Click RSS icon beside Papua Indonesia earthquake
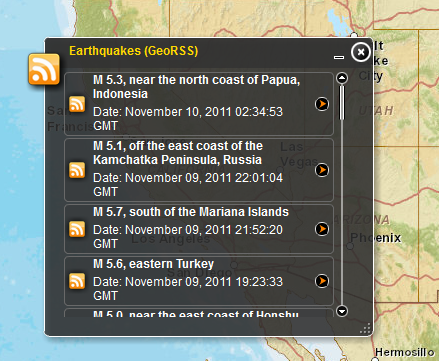This screenshot has width=439, height=361. coord(77,104)
